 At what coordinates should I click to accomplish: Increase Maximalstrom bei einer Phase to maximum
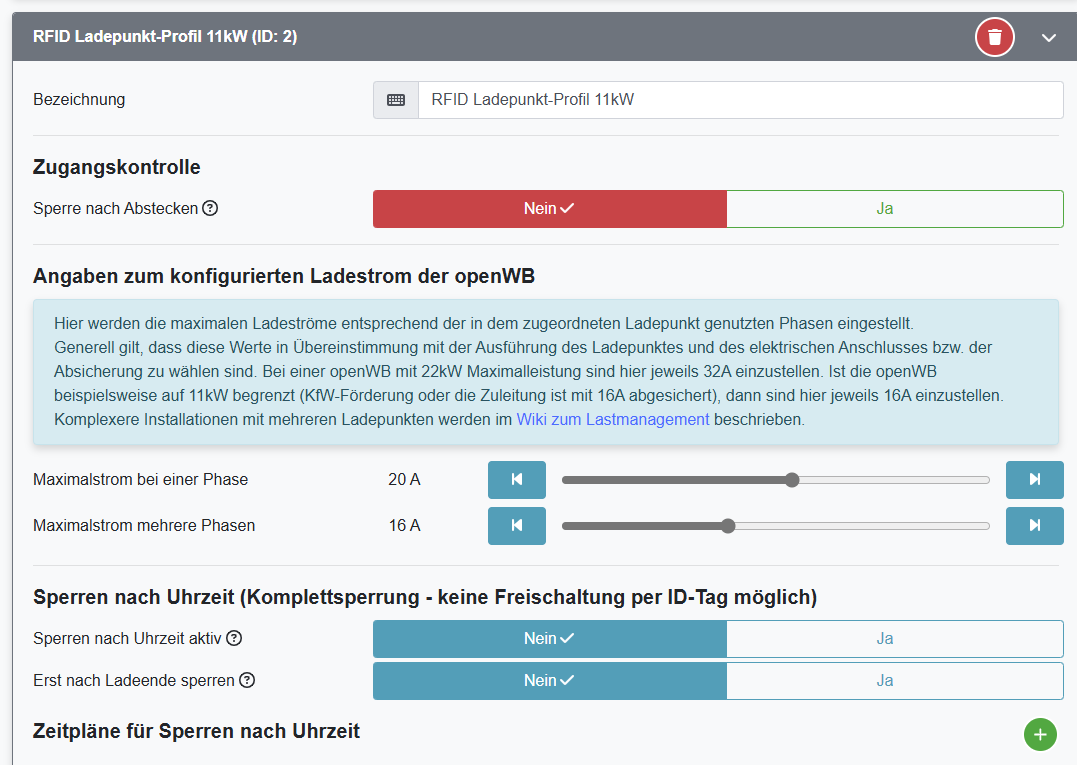[1034, 479]
